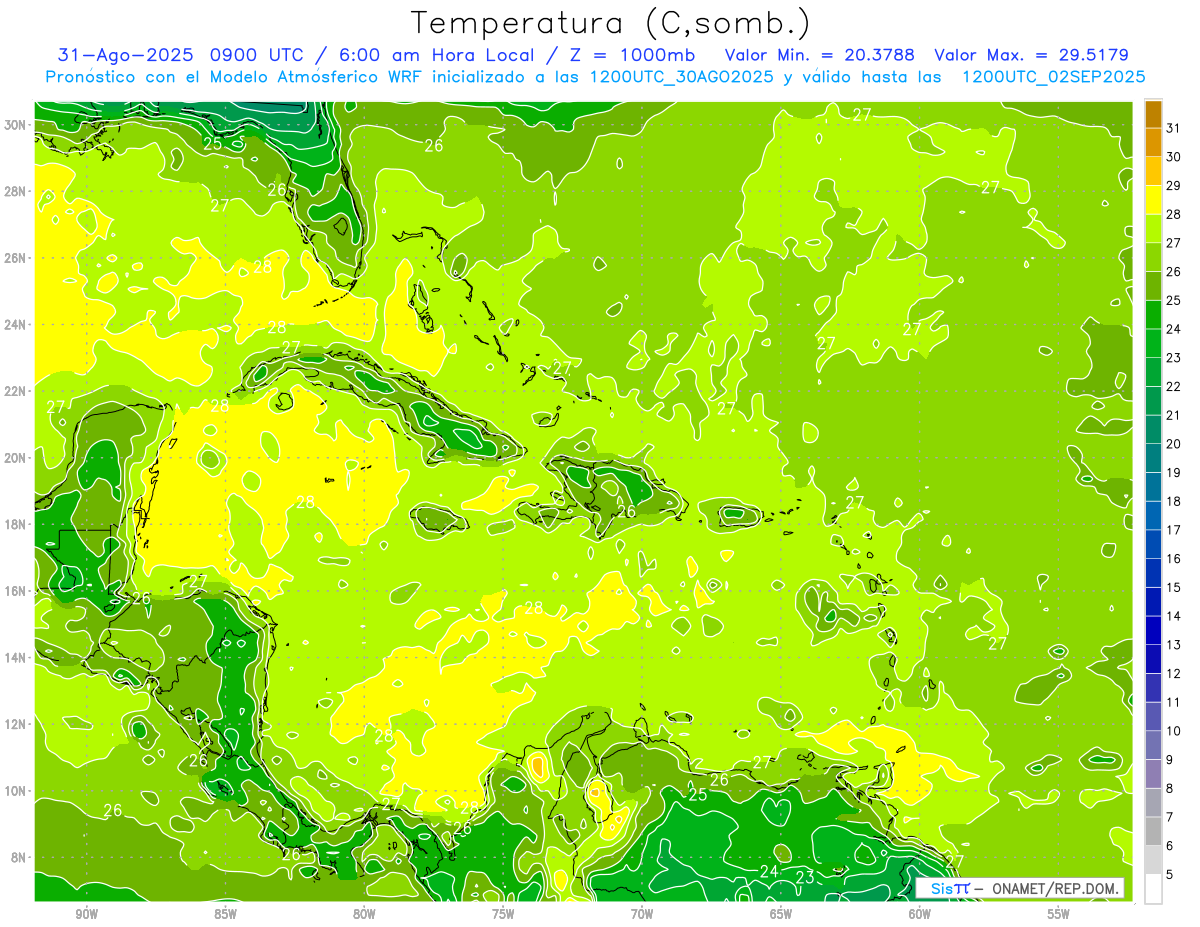Click the teal swatch between 19 and 20

[x=1153, y=458]
